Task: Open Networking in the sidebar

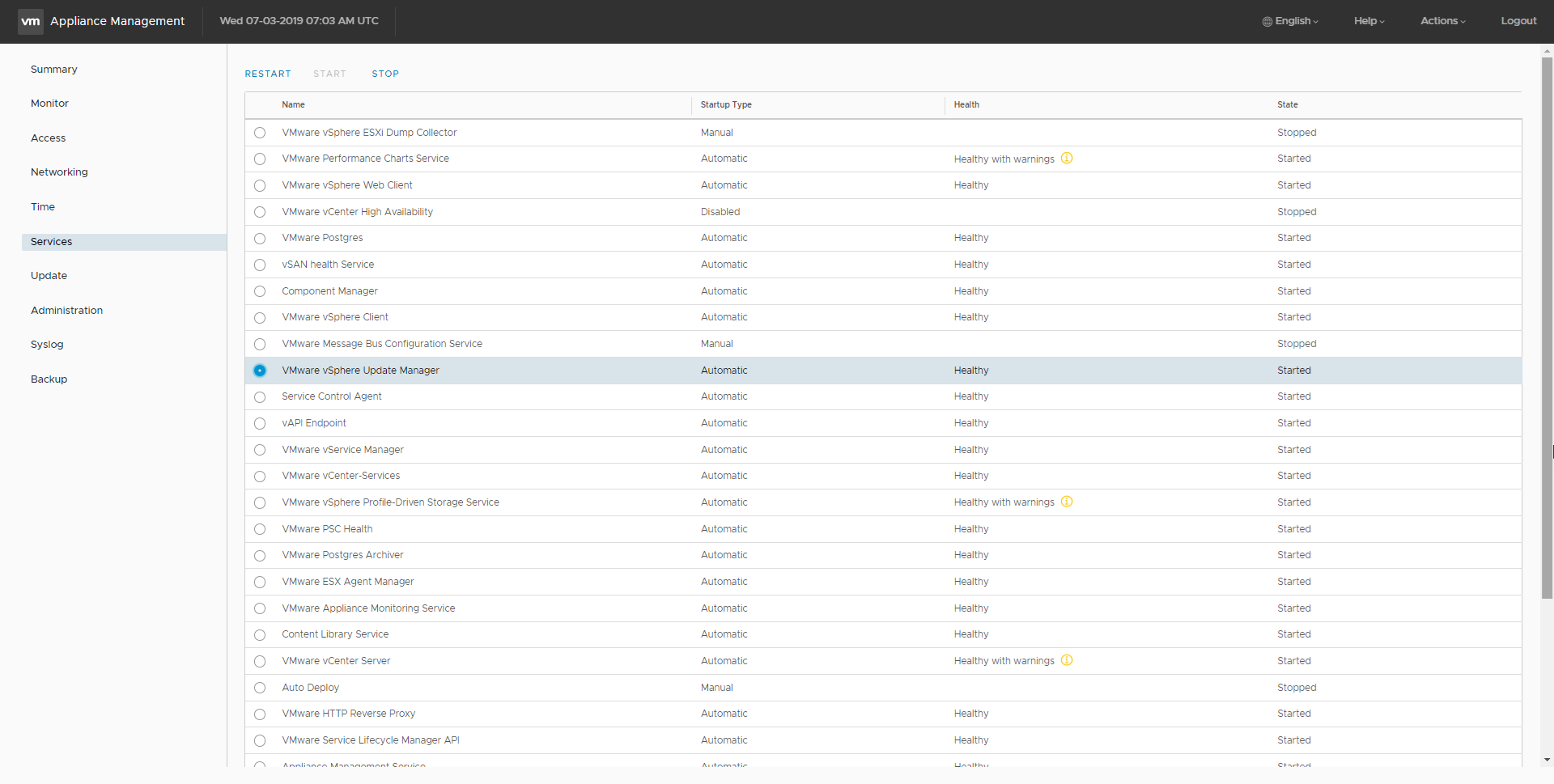Action: 59,172
